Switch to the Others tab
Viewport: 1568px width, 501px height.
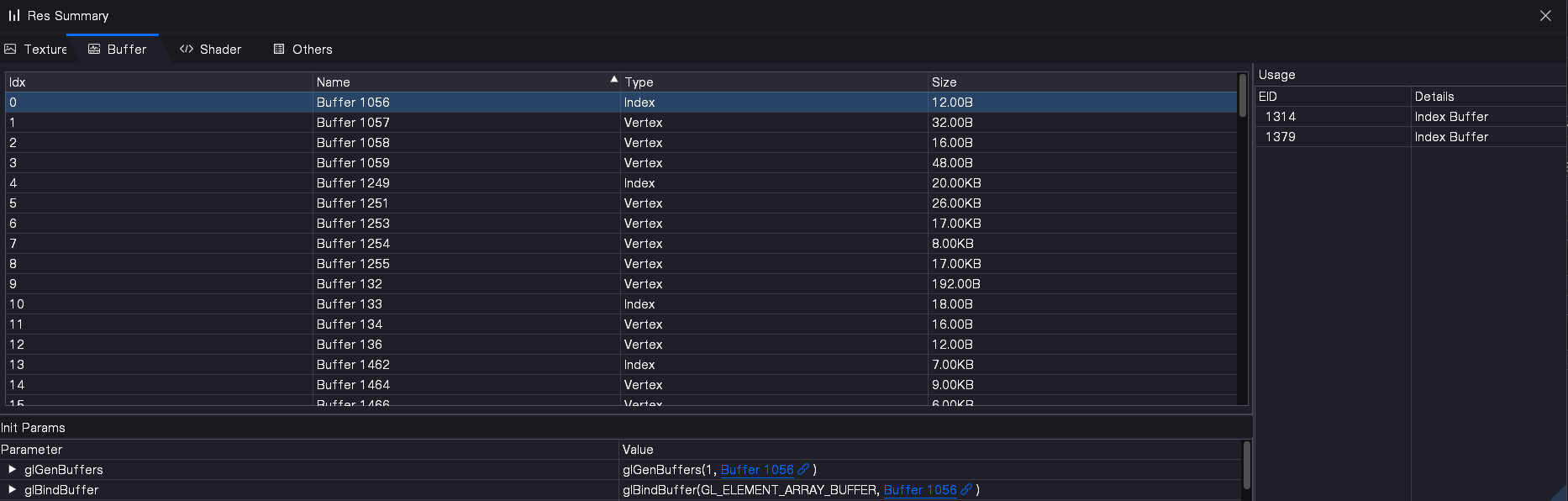coord(303,50)
